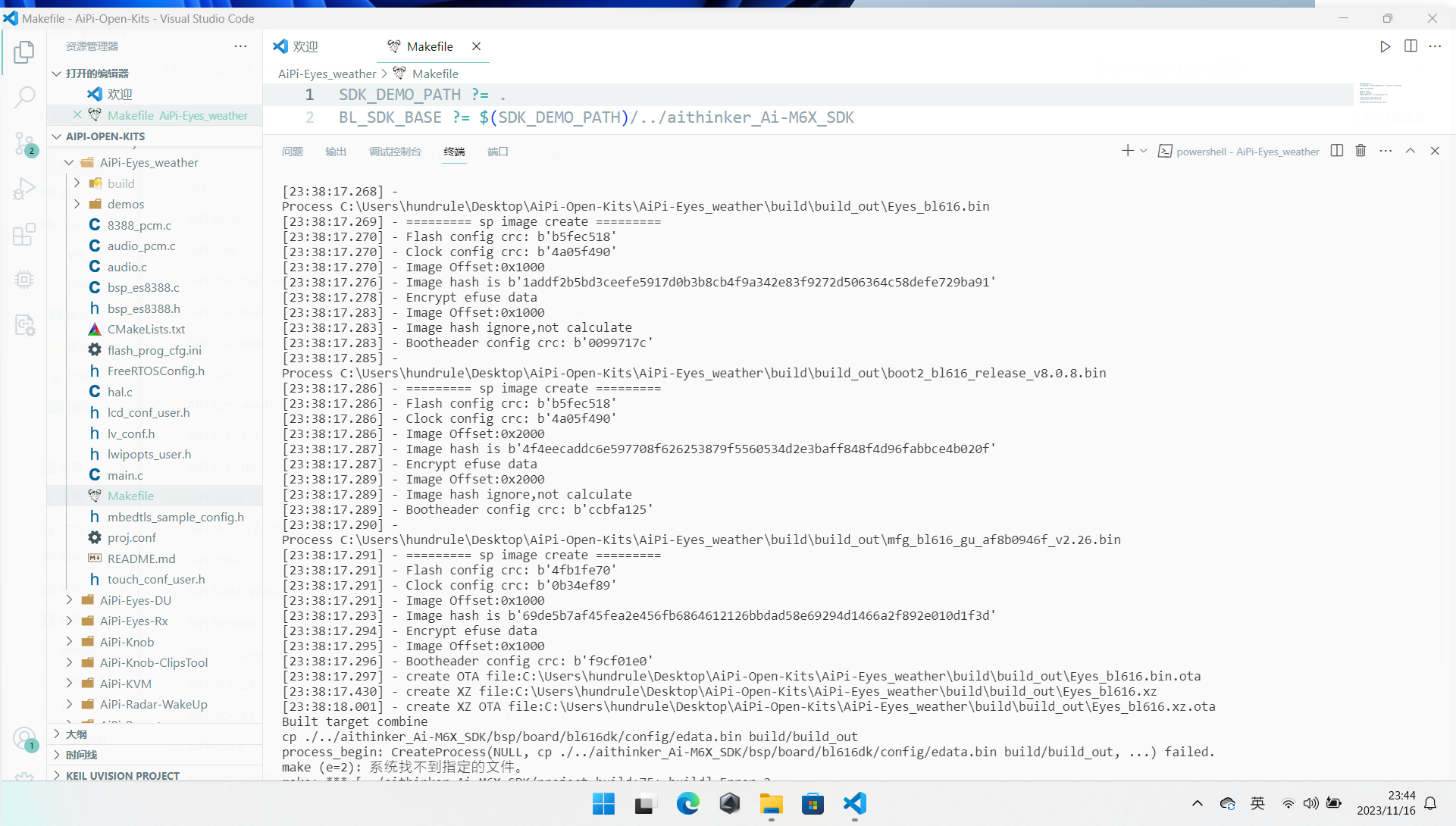Expand the AiPi-Eyes-DU folder
This screenshot has height=826, width=1456.
tap(69, 600)
